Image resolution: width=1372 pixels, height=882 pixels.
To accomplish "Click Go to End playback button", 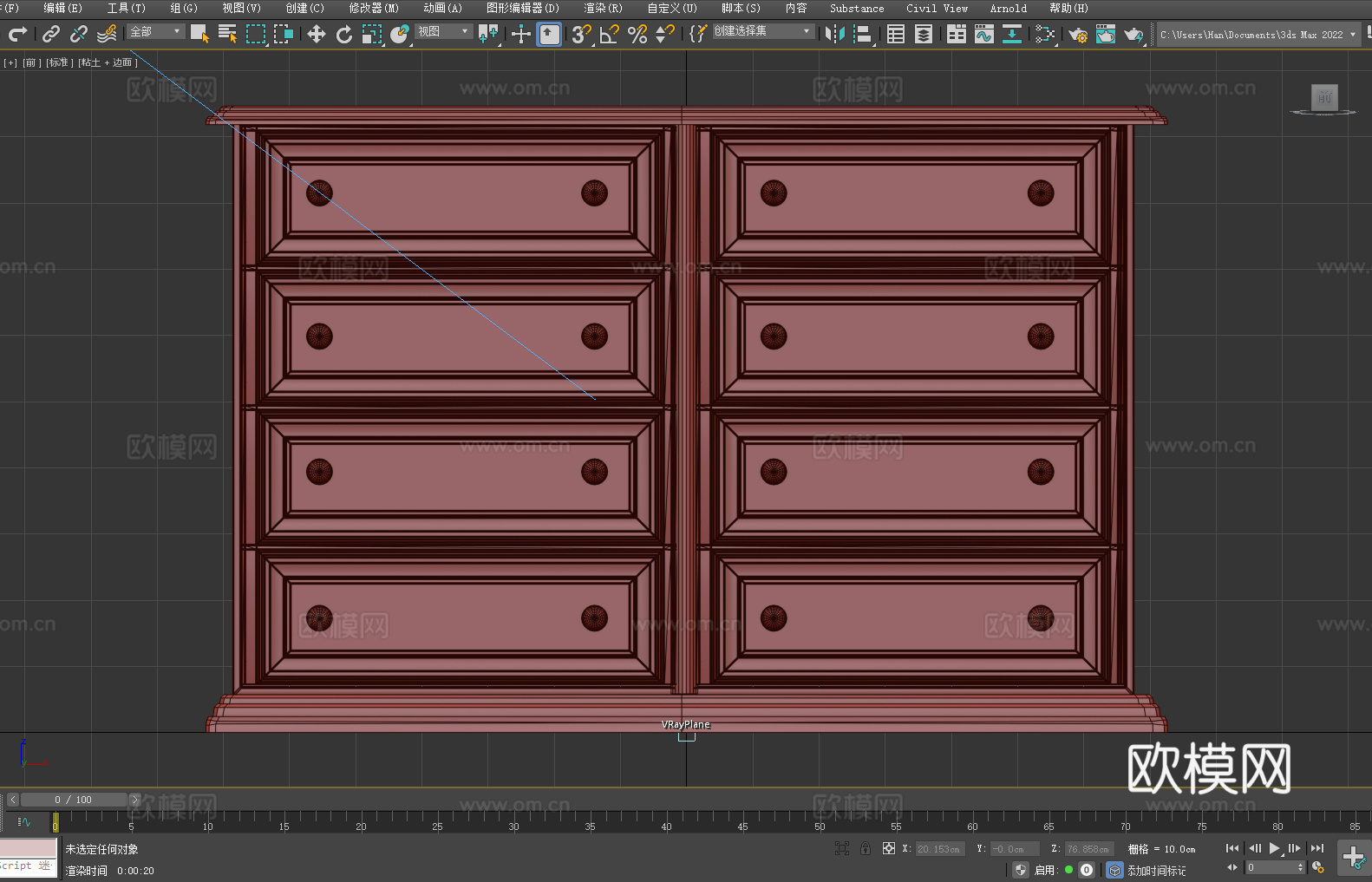I will tap(1317, 848).
